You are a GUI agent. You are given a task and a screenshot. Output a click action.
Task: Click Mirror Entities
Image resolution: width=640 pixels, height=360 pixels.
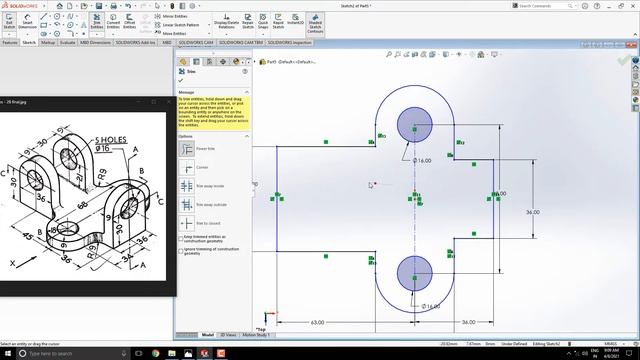tap(171, 16)
